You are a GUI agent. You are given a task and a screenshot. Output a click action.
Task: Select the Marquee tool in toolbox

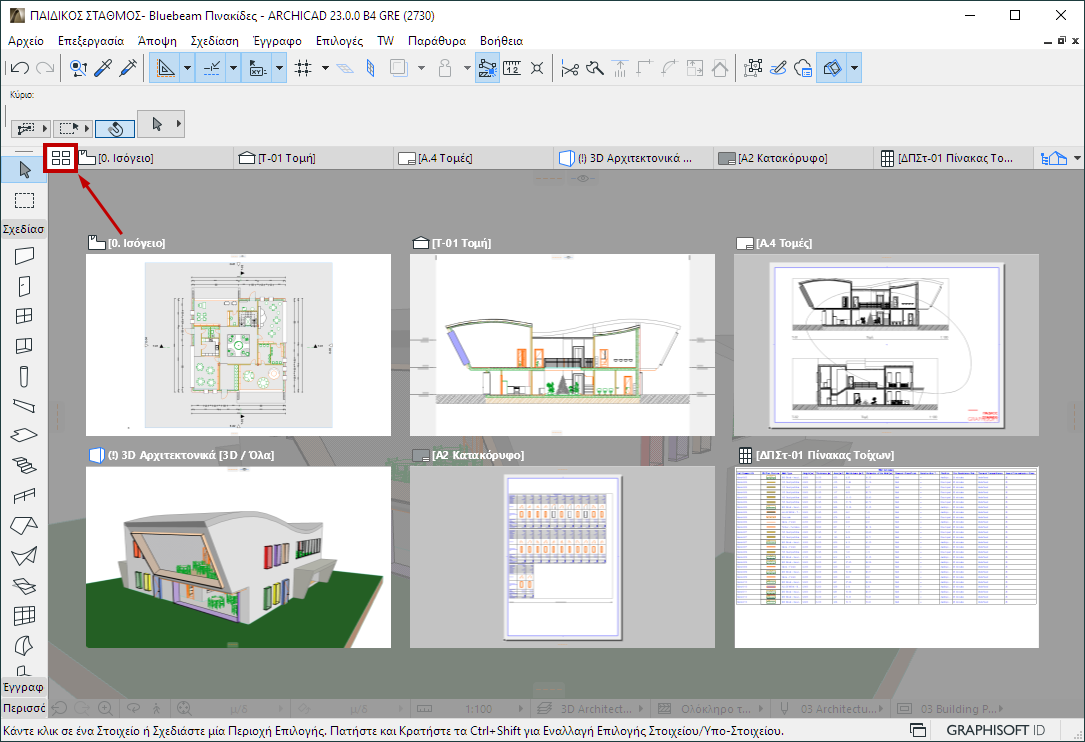(x=24, y=200)
